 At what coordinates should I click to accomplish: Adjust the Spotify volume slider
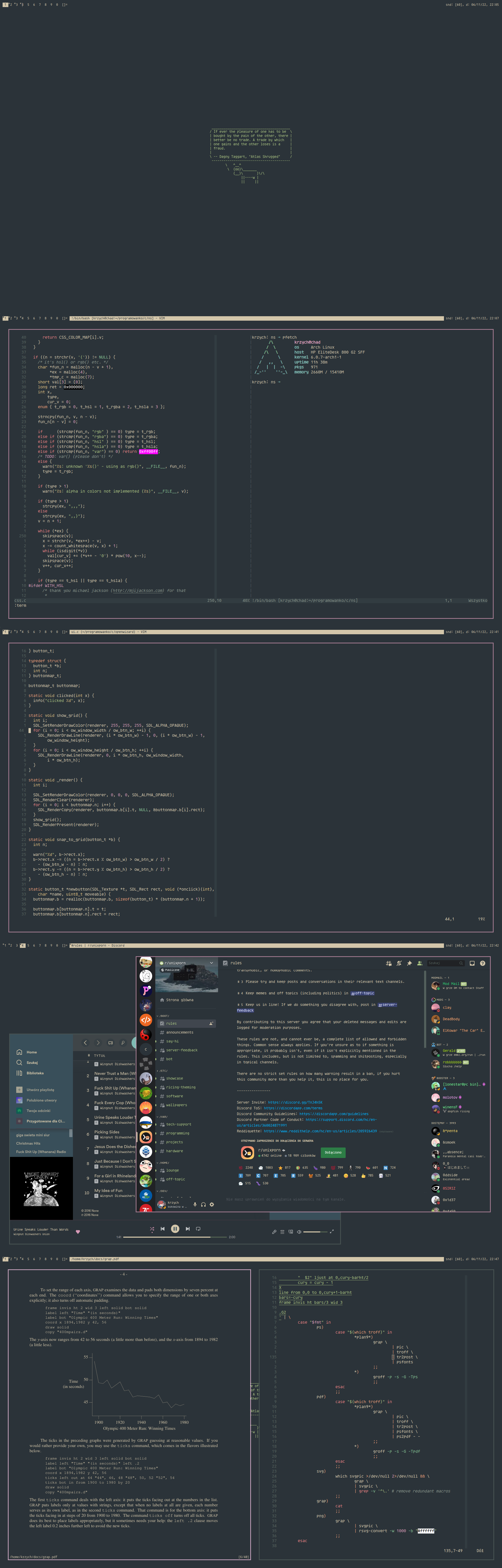[x=315, y=1231]
